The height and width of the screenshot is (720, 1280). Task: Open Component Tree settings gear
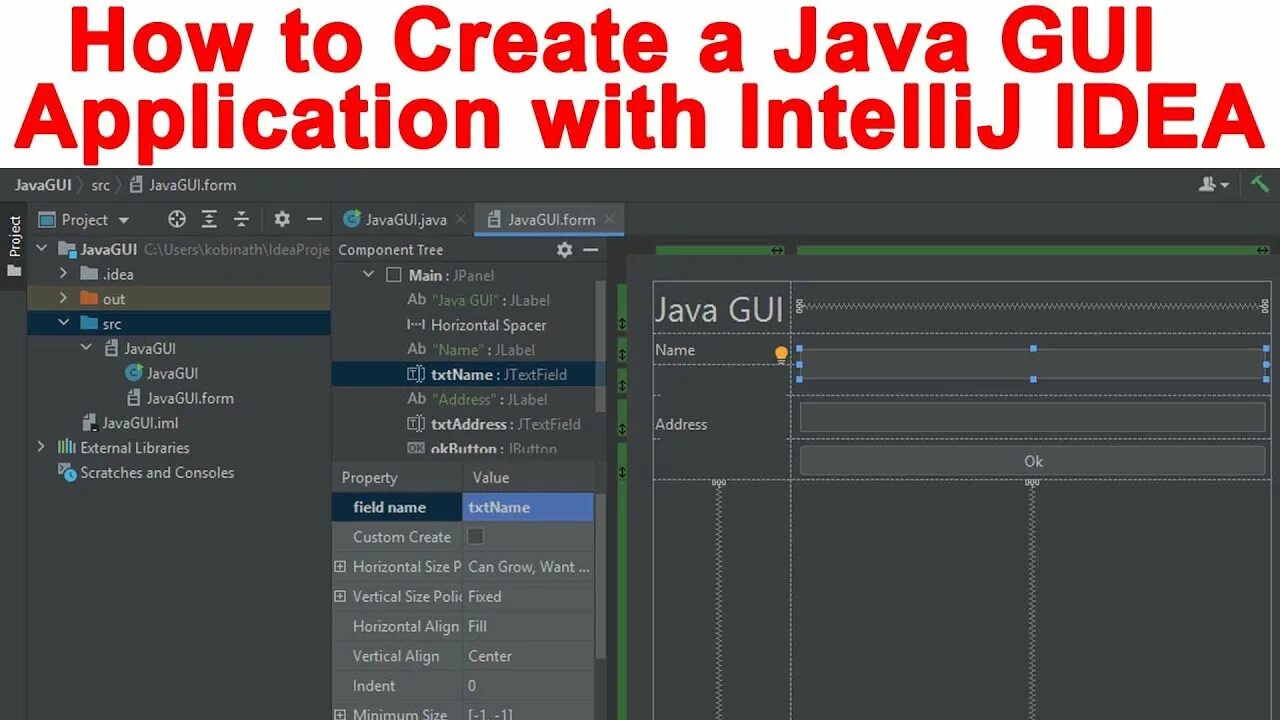[x=564, y=250]
